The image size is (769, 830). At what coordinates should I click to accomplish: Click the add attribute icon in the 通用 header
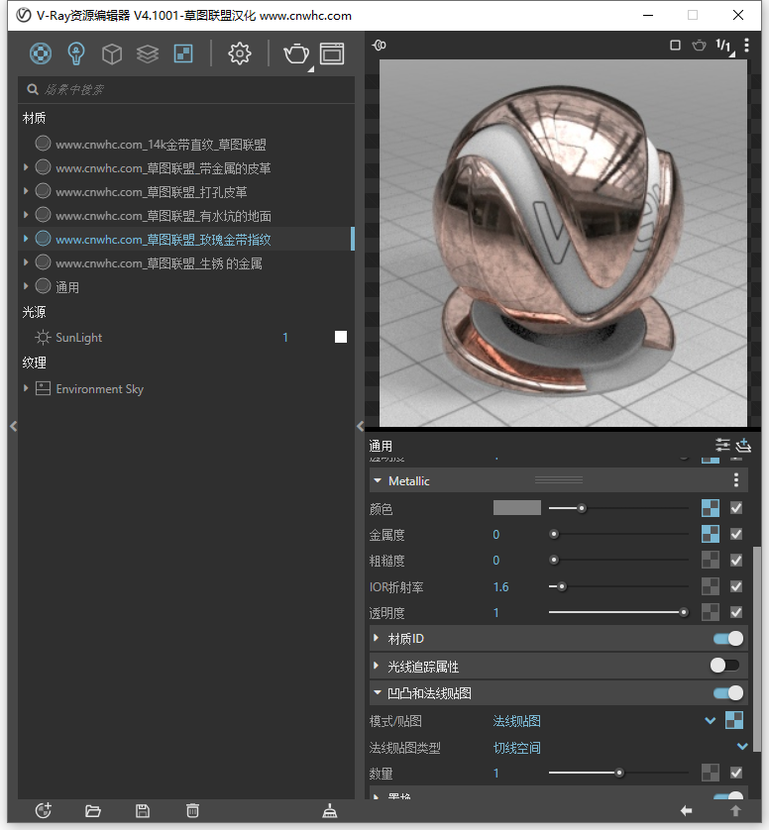743,445
